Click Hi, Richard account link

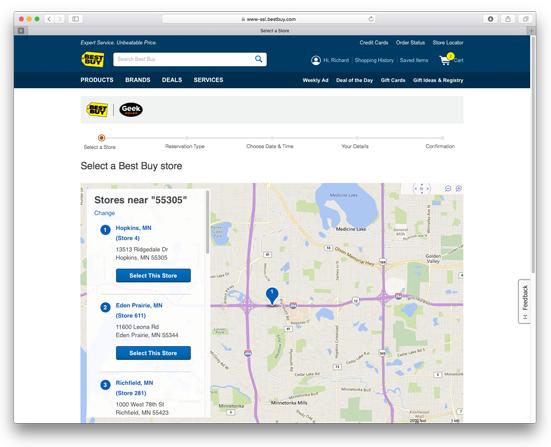[x=336, y=60]
